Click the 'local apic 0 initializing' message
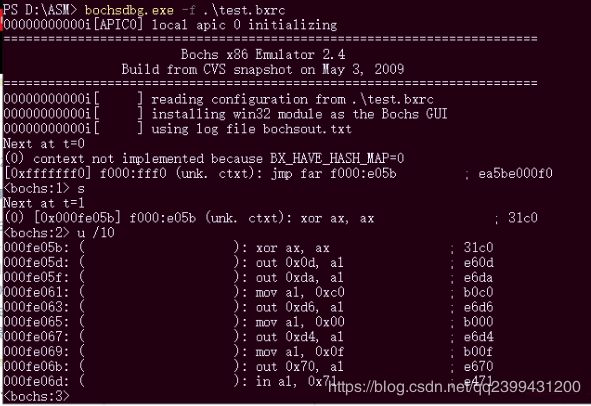 [244, 25]
